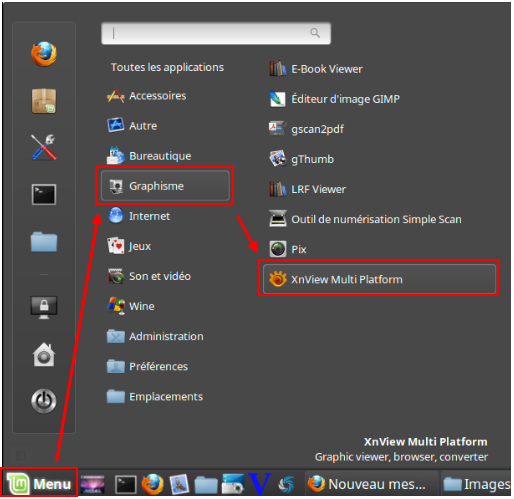Launch E-Book Viewer
The width and height of the screenshot is (514, 499).
316,69
